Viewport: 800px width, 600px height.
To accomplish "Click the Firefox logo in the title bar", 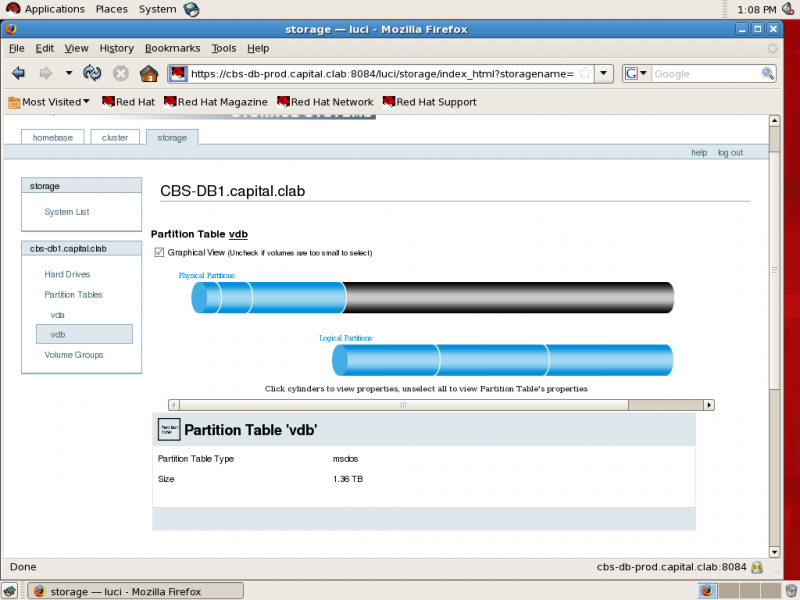I will (11, 29).
